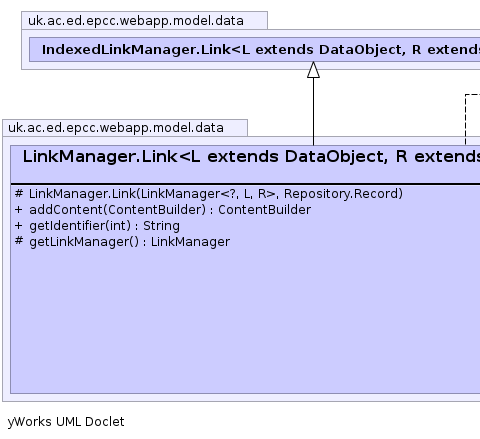Click the protected # marker beside constructor
Viewport: 480px width, 439px height.
click(19, 193)
